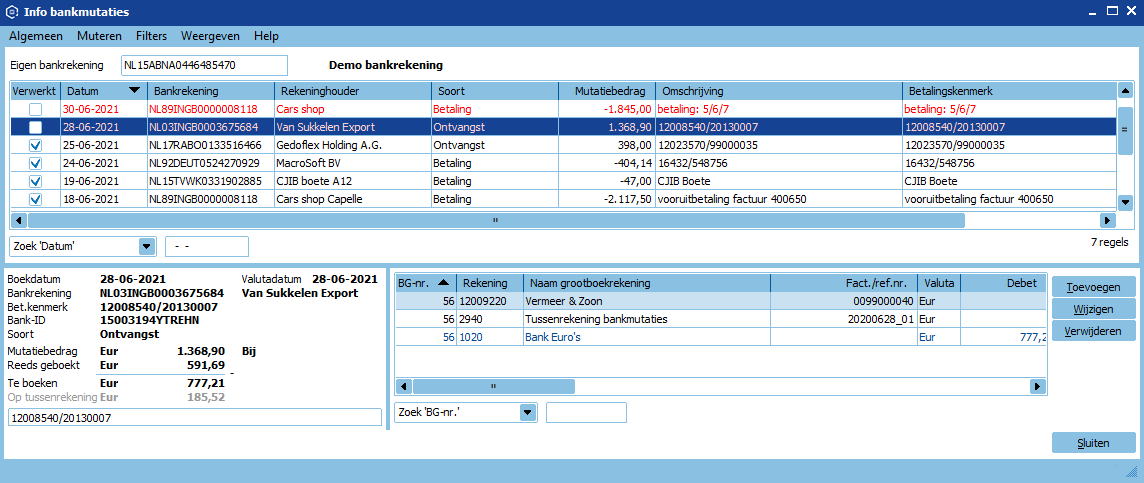
Task: Open the Muteren menu
Action: (99, 35)
